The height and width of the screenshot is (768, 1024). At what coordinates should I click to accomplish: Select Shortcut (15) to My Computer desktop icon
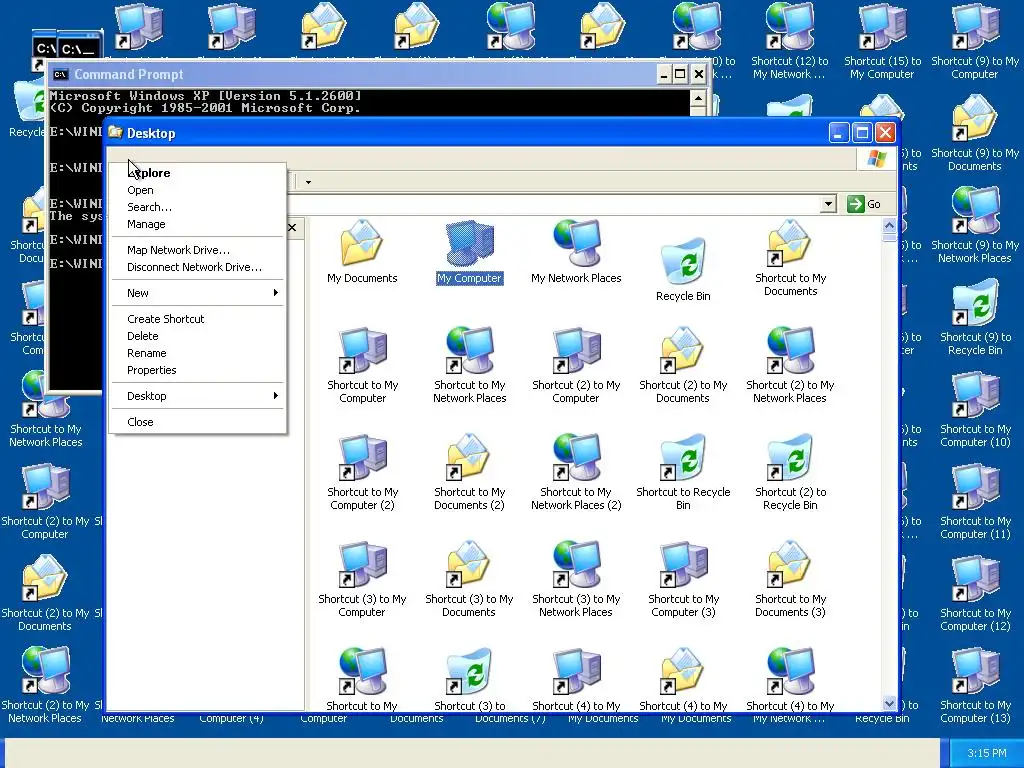[882, 42]
